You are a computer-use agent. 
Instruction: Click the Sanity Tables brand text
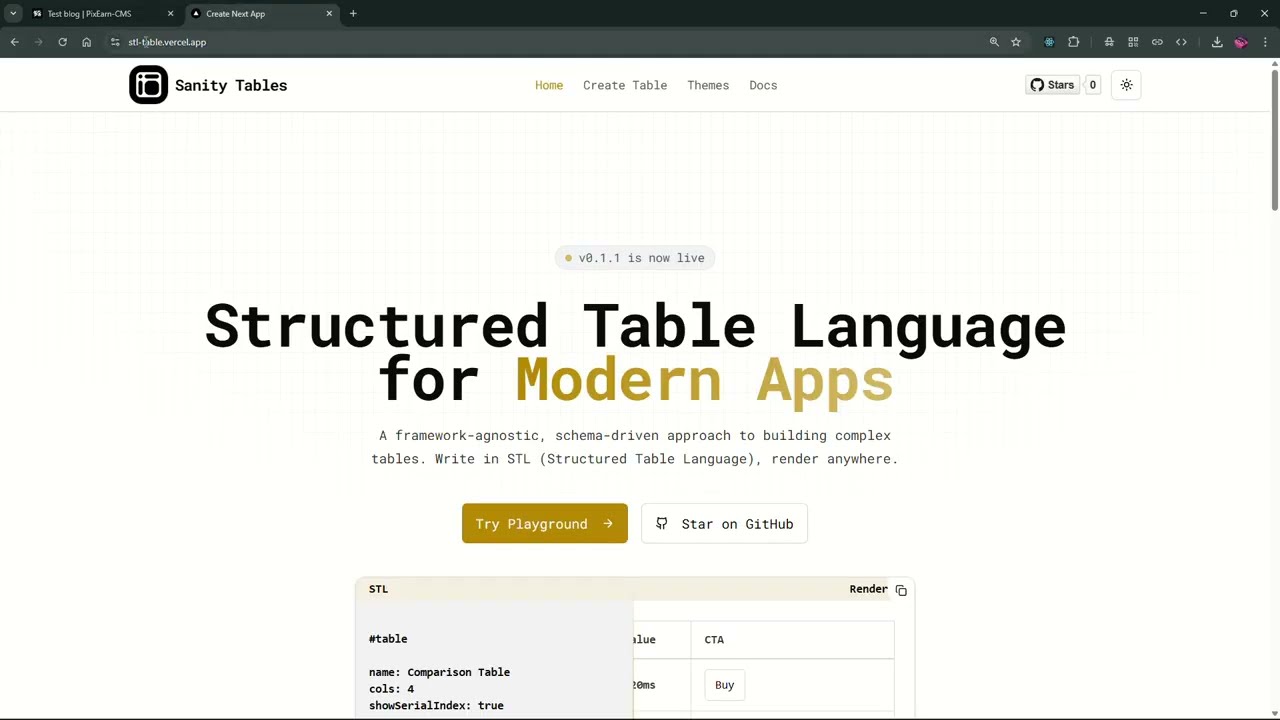click(x=231, y=85)
